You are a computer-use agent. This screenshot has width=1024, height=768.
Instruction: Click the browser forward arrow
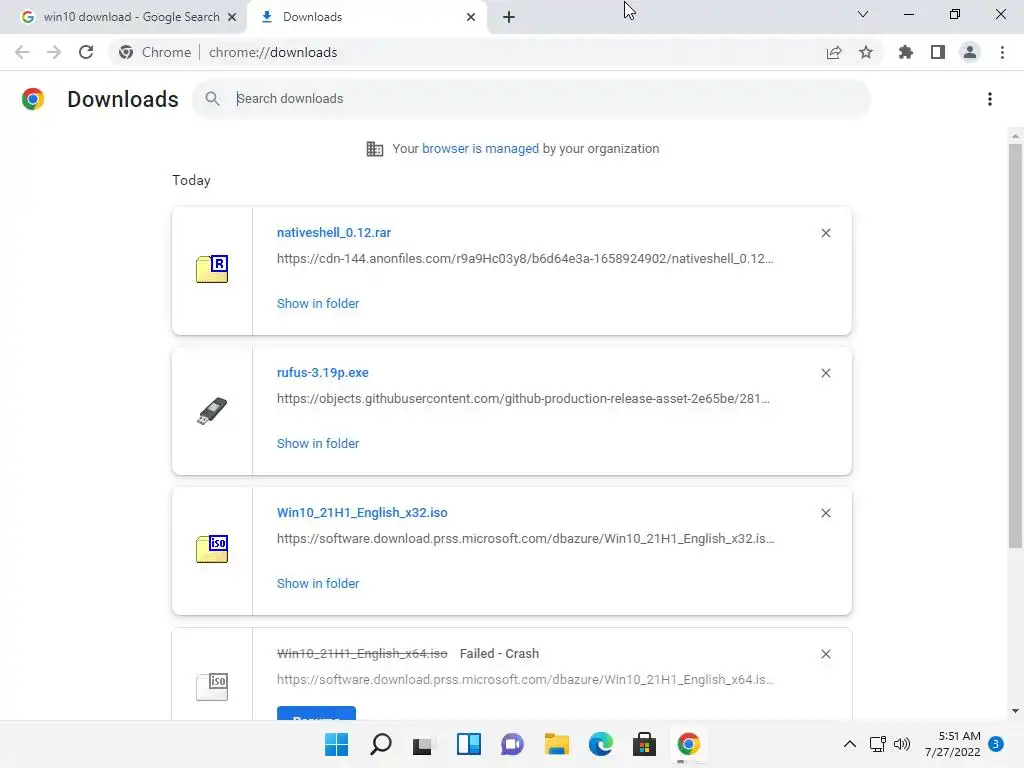(x=54, y=52)
